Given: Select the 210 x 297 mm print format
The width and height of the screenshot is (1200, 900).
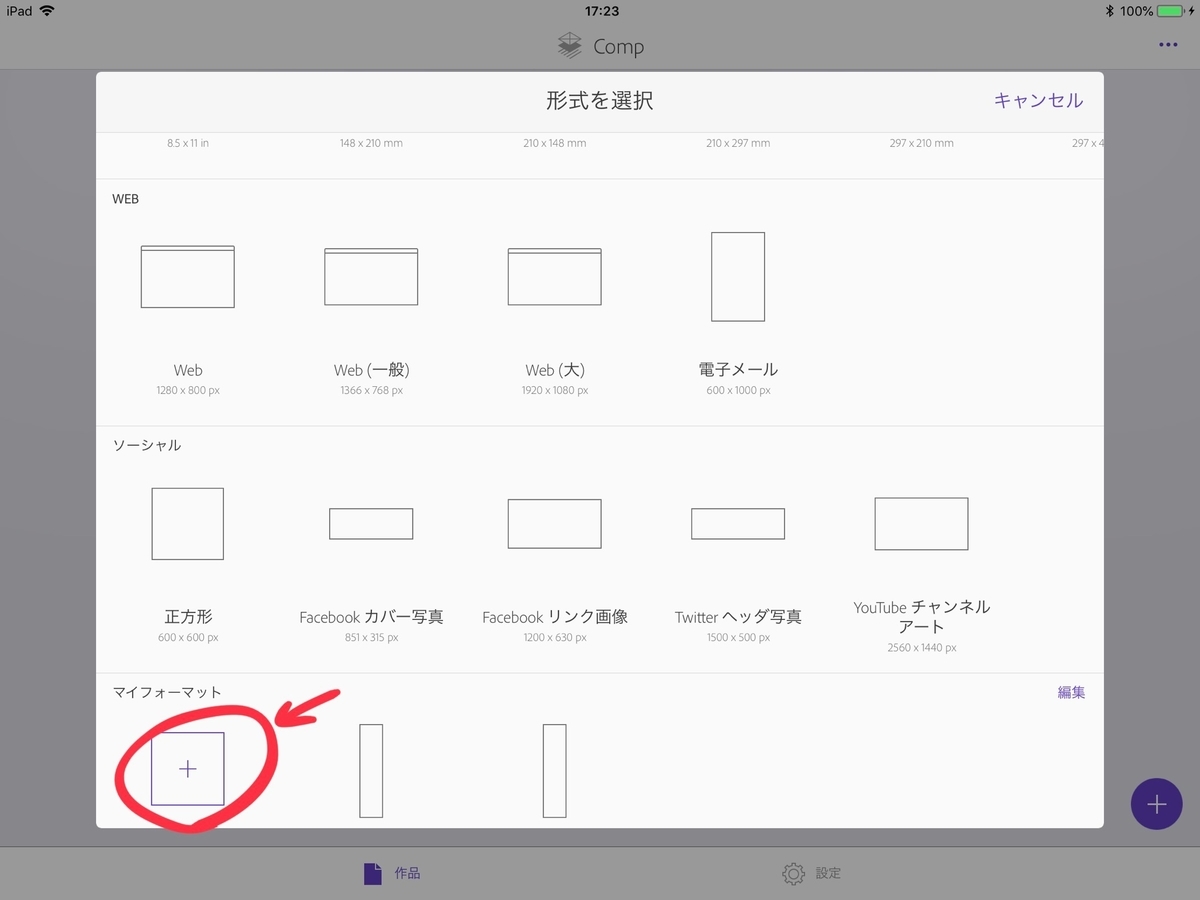Looking at the screenshot, I should click(x=737, y=142).
